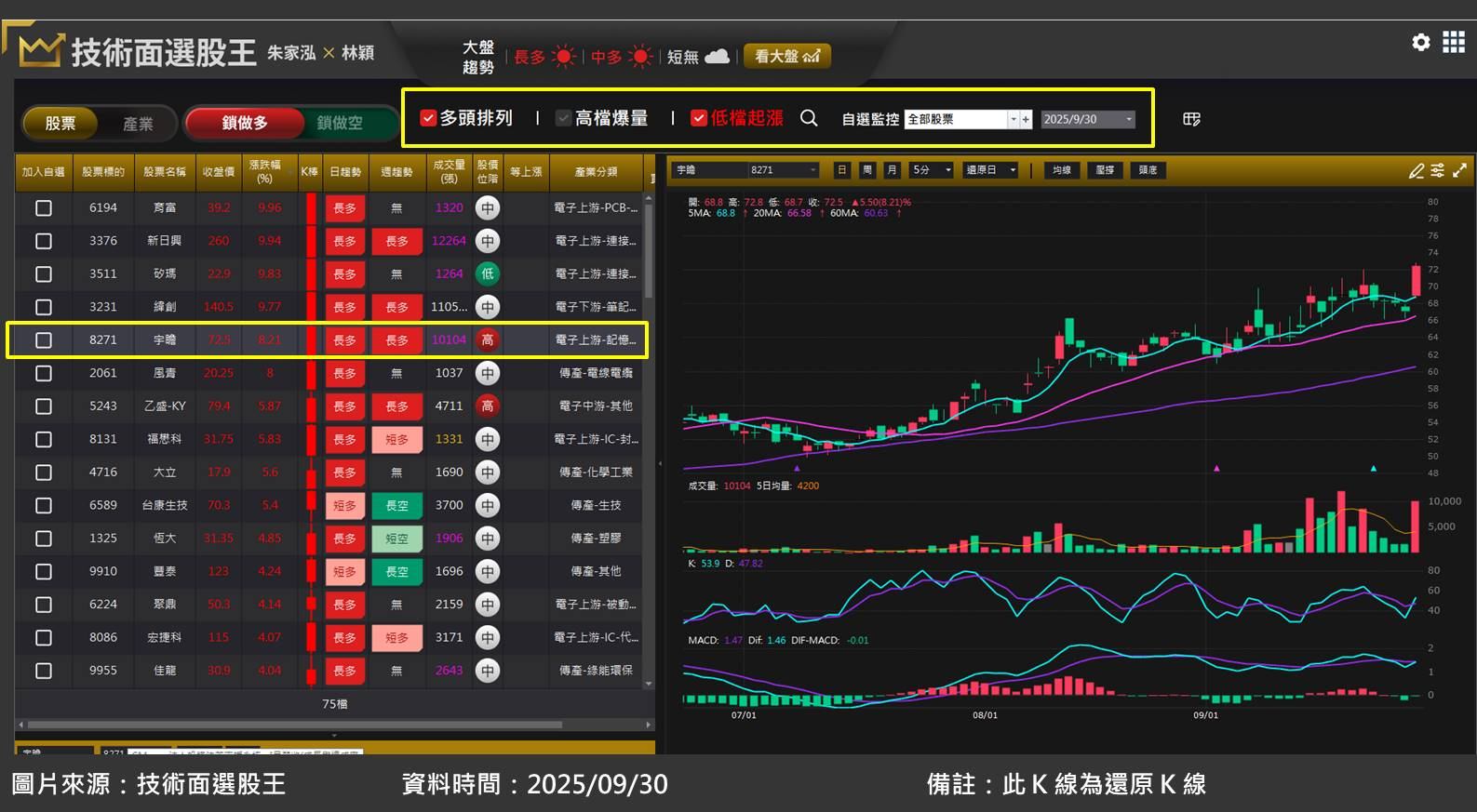This screenshot has width=1477, height=812.
Task: Enable the 高檔爆量 filter checkbox
Action: point(563,118)
